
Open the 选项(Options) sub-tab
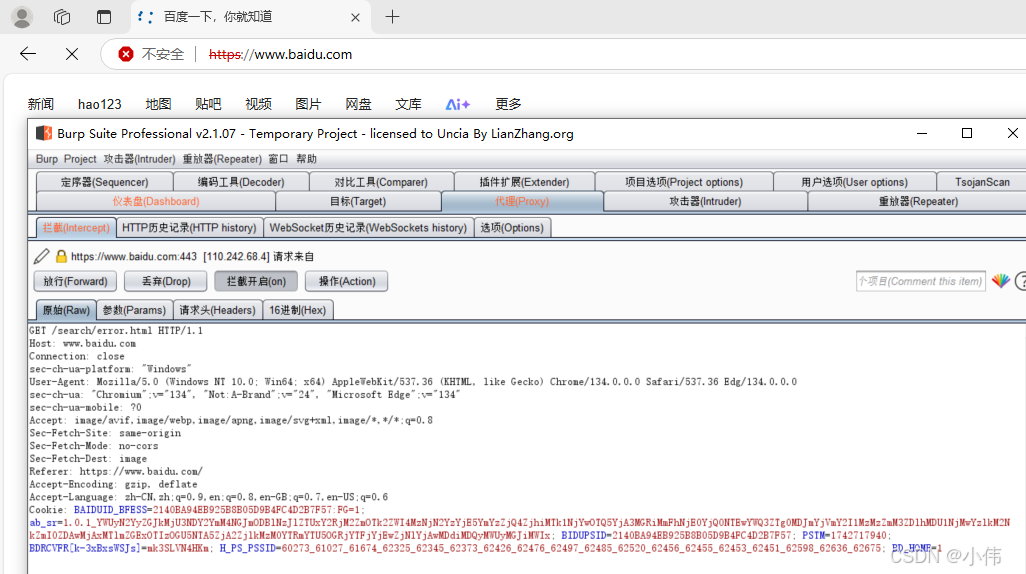click(x=512, y=228)
